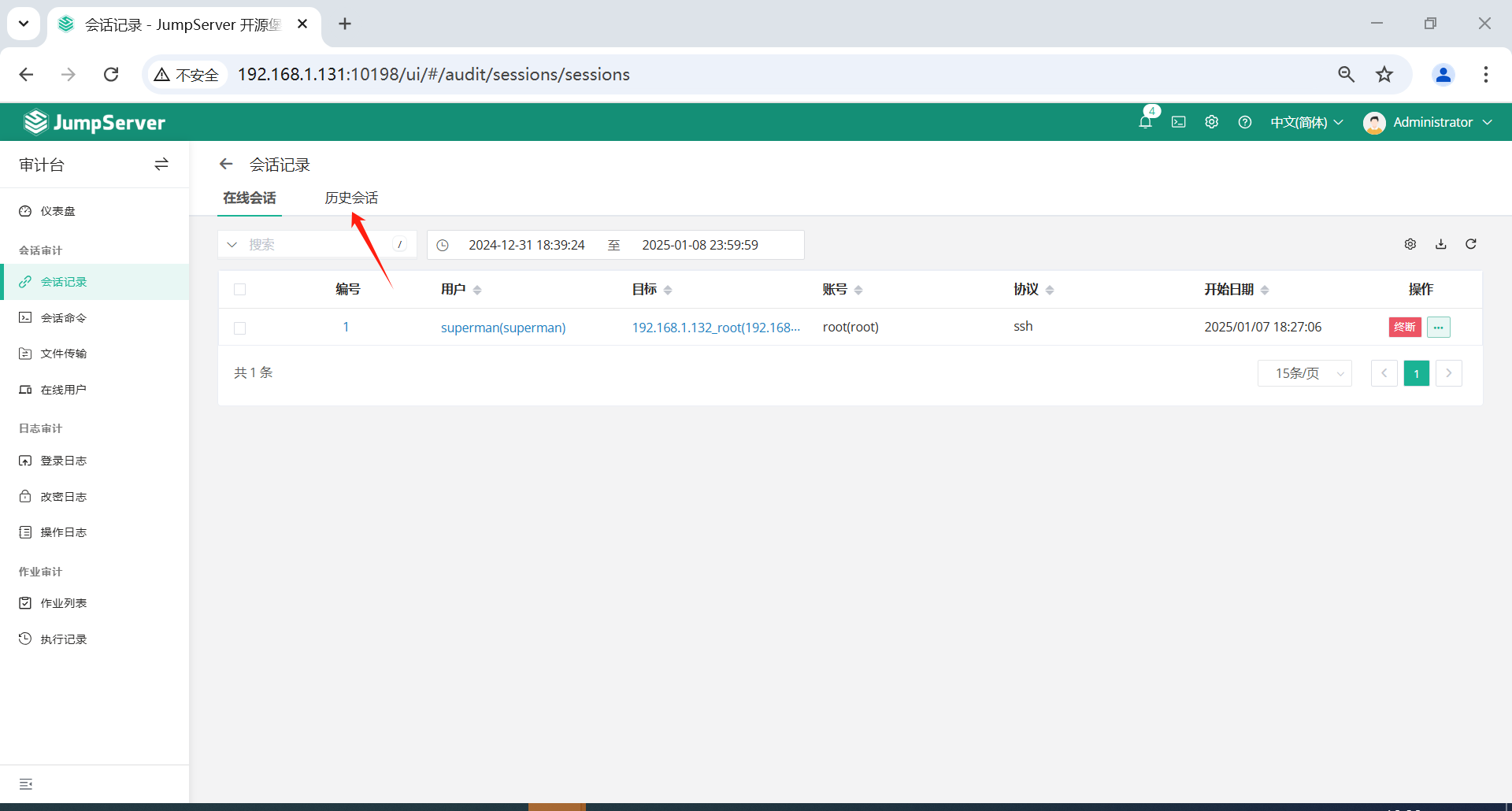This screenshot has width=1512, height=811.
Task: Open the superman(superman) user link
Action: (x=503, y=328)
